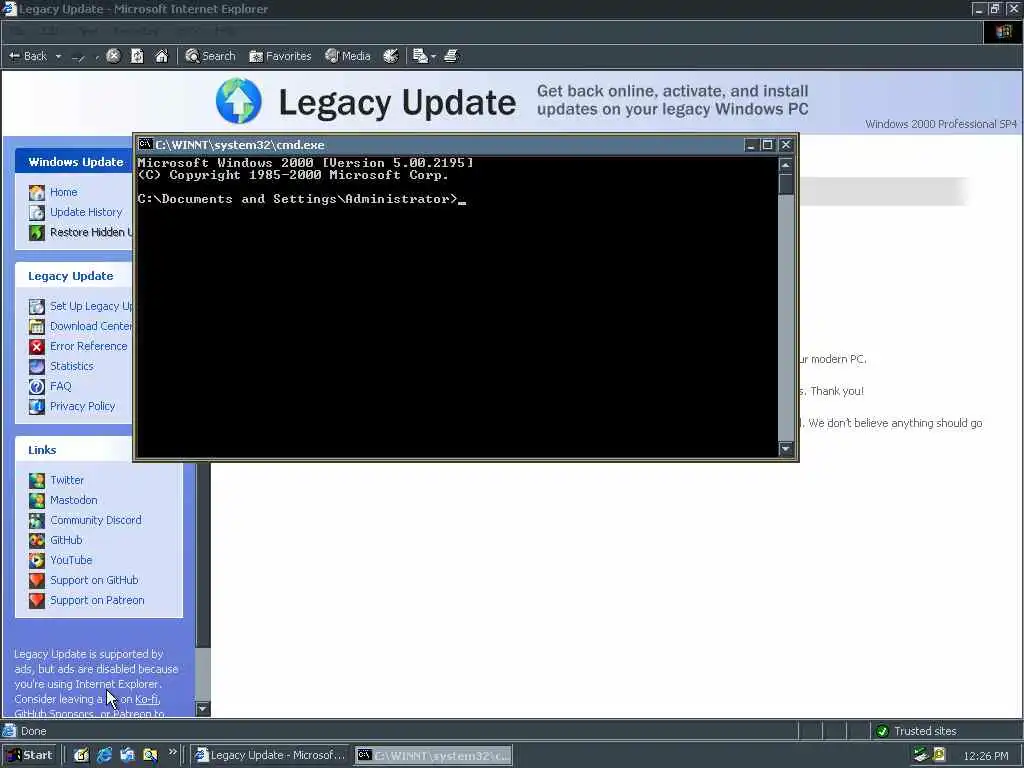
Task: Open the Support on Patreon link
Action: coord(97,600)
